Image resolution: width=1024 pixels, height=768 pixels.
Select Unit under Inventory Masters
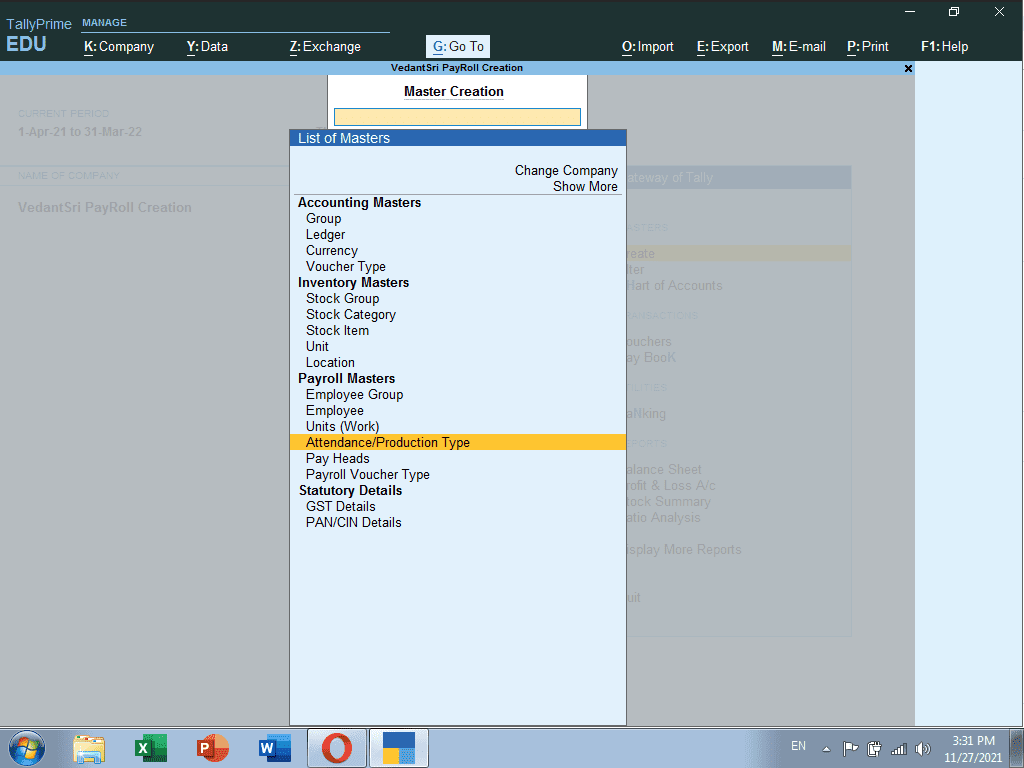click(317, 347)
